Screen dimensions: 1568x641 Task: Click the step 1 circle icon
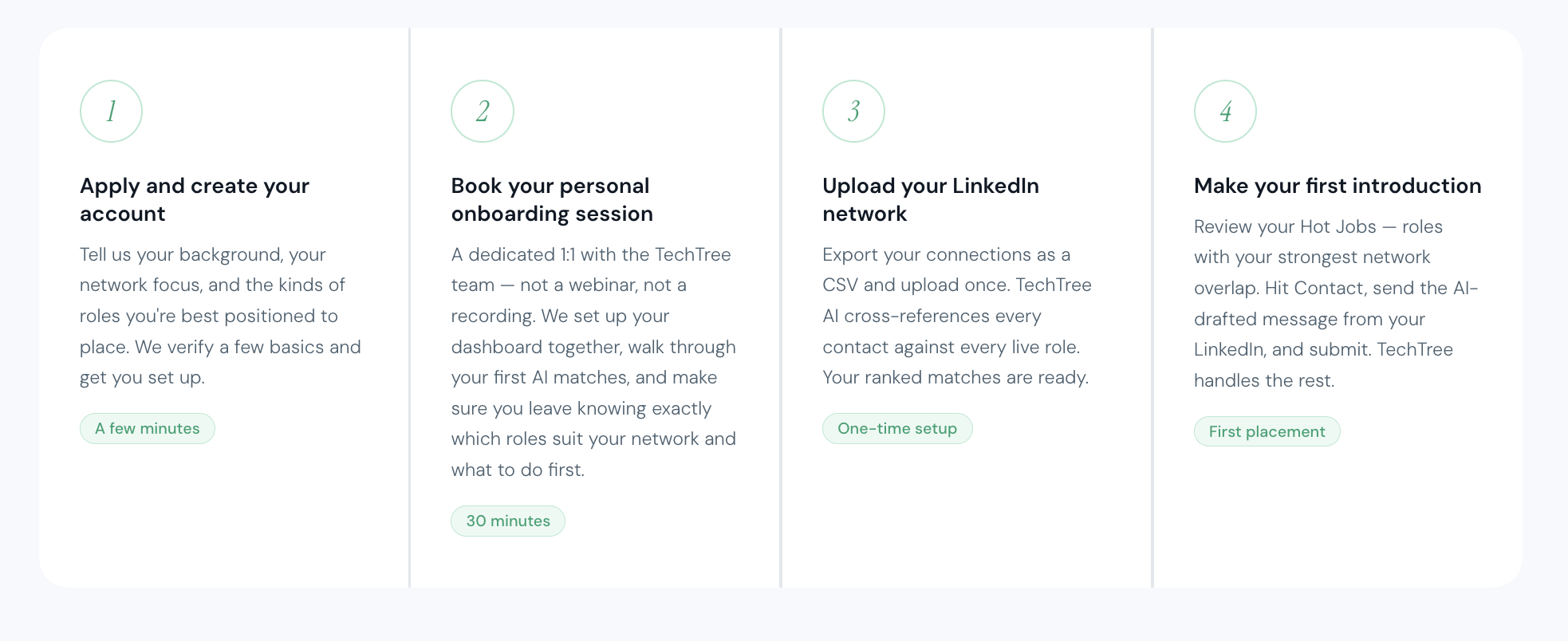click(x=111, y=111)
